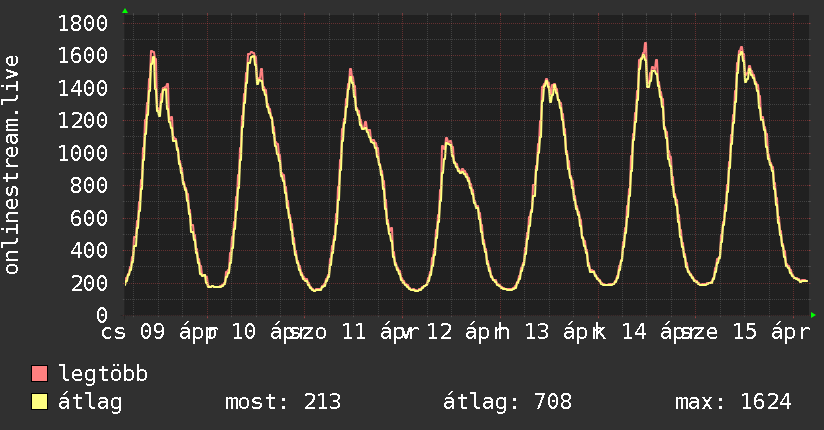The width and height of the screenshot is (824, 430).
Task: Click the 1400 y-axis label
Action: 83,88
